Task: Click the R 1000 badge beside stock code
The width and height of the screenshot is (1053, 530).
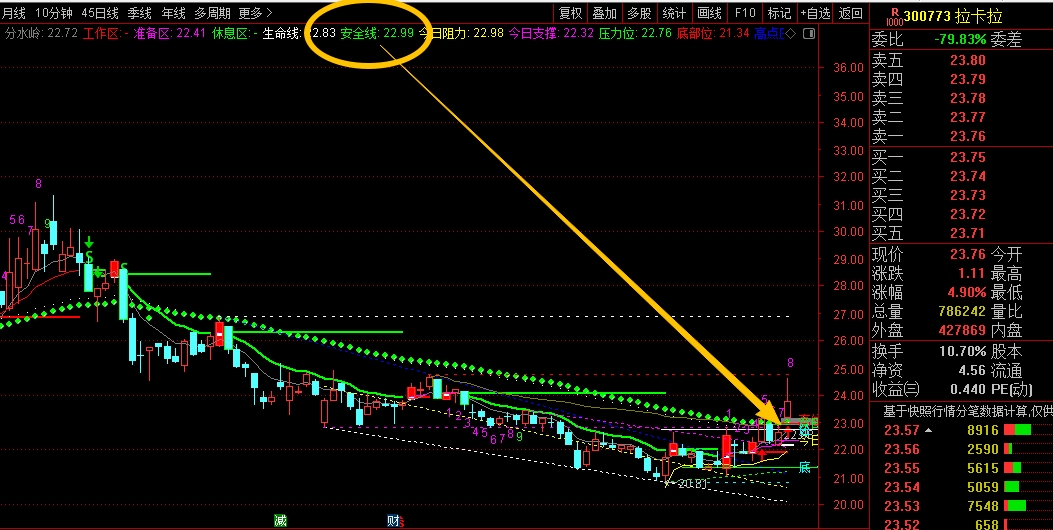Action: click(x=894, y=15)
